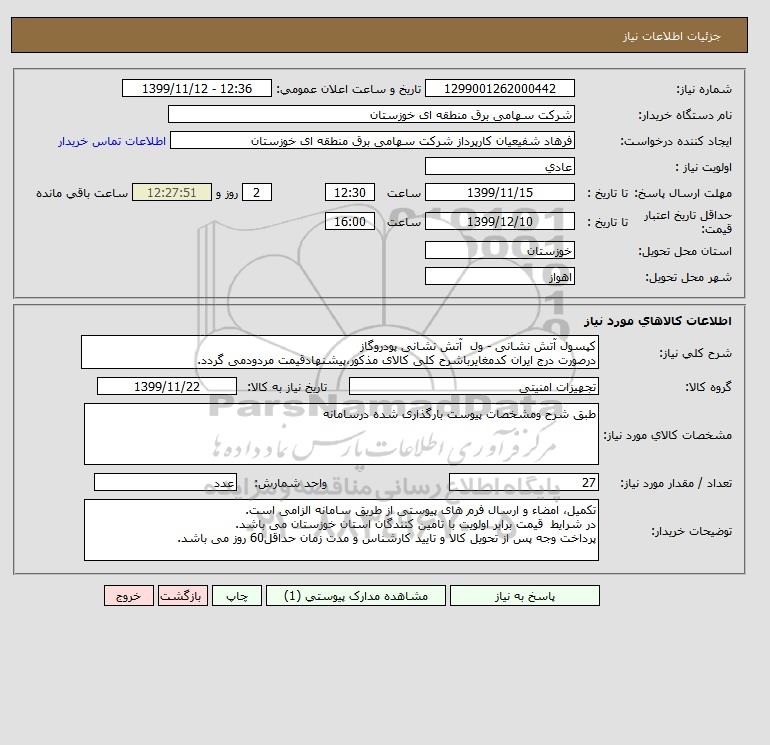Click the ایجاد کننده درخواست label
The width and height of the screenshot is (770, 745).
tap(676, 141)
